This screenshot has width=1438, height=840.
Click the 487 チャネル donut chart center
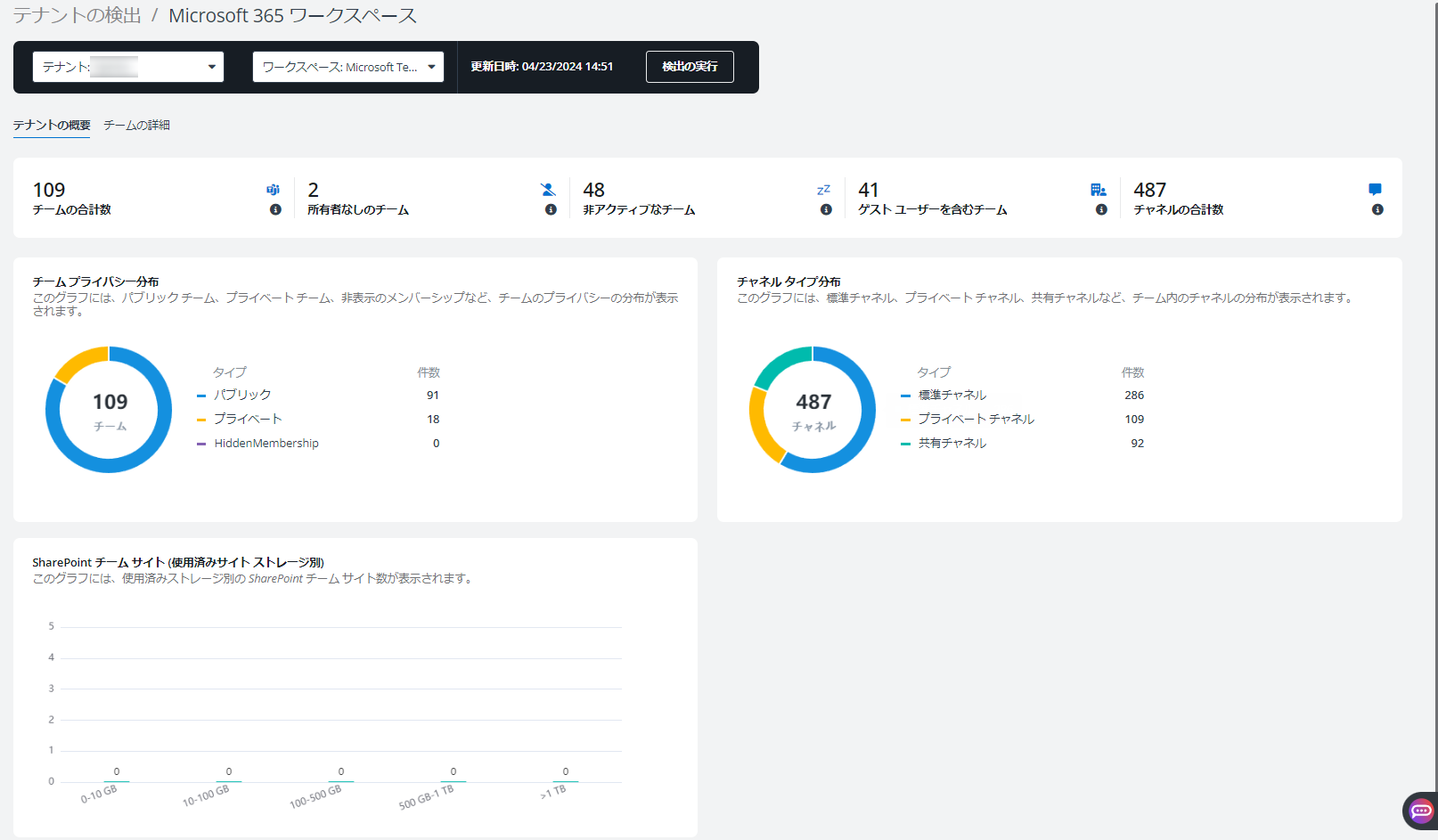[813, 411]
